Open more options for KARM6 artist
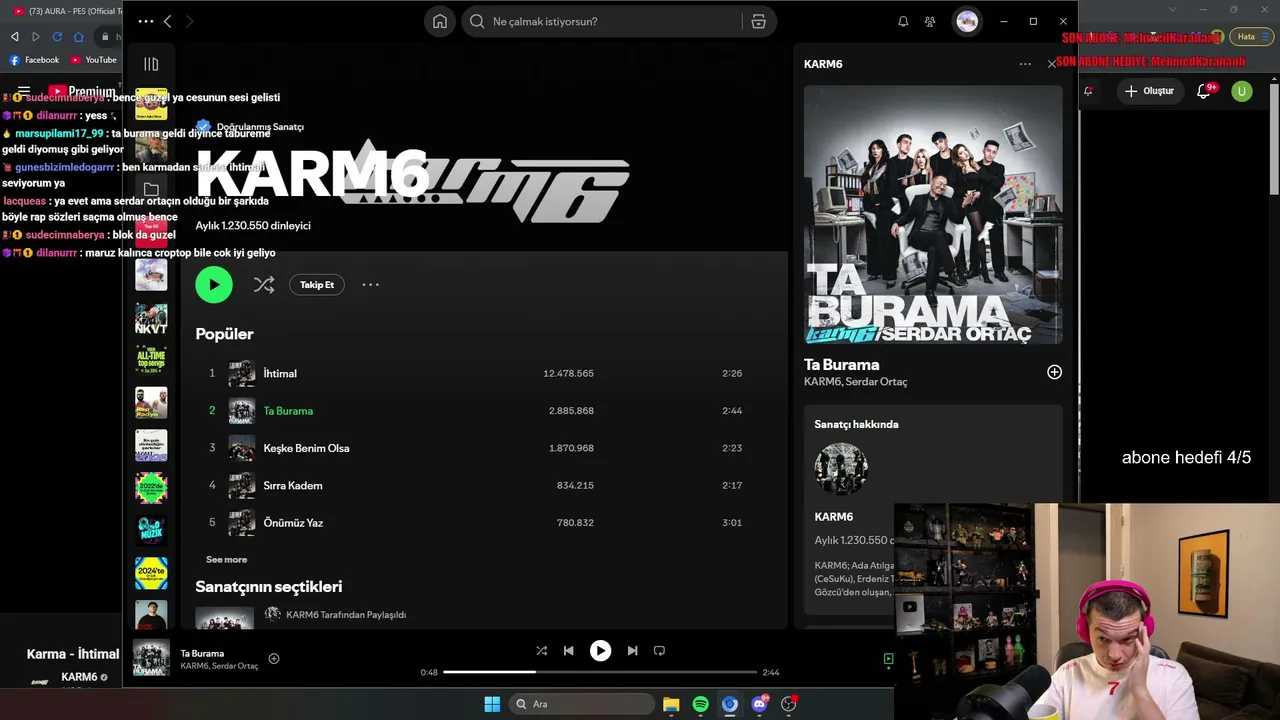Image resolution: width=1280 pixels, height=720 pixels. (x=370, y=285)
